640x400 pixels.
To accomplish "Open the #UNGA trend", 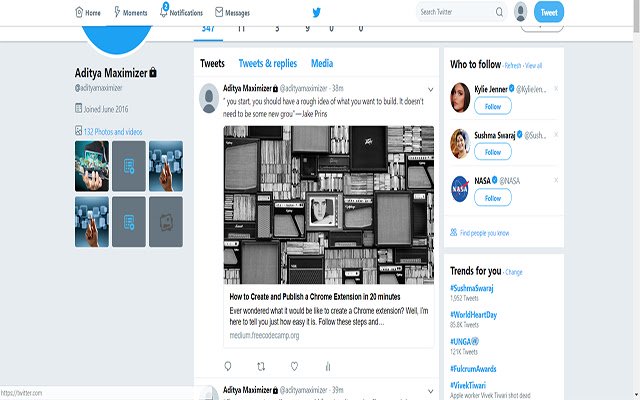I will tap(464, 341).
